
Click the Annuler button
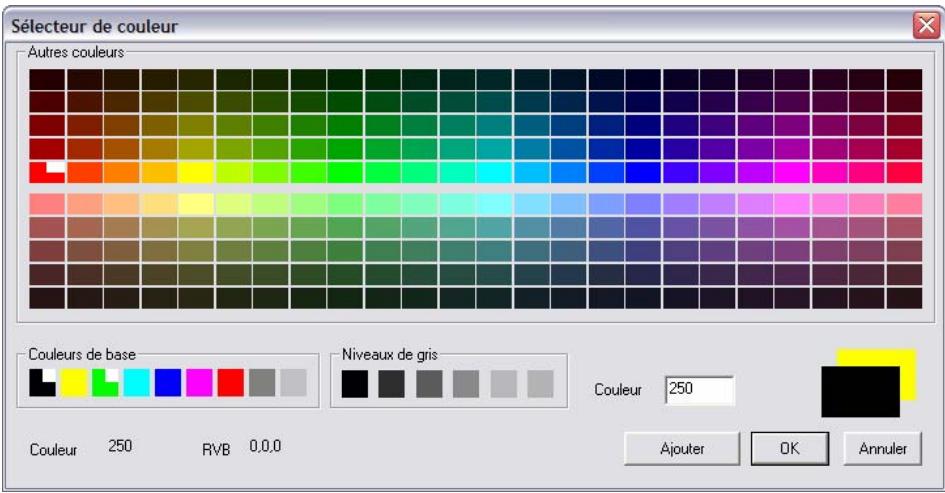point(882,448)
